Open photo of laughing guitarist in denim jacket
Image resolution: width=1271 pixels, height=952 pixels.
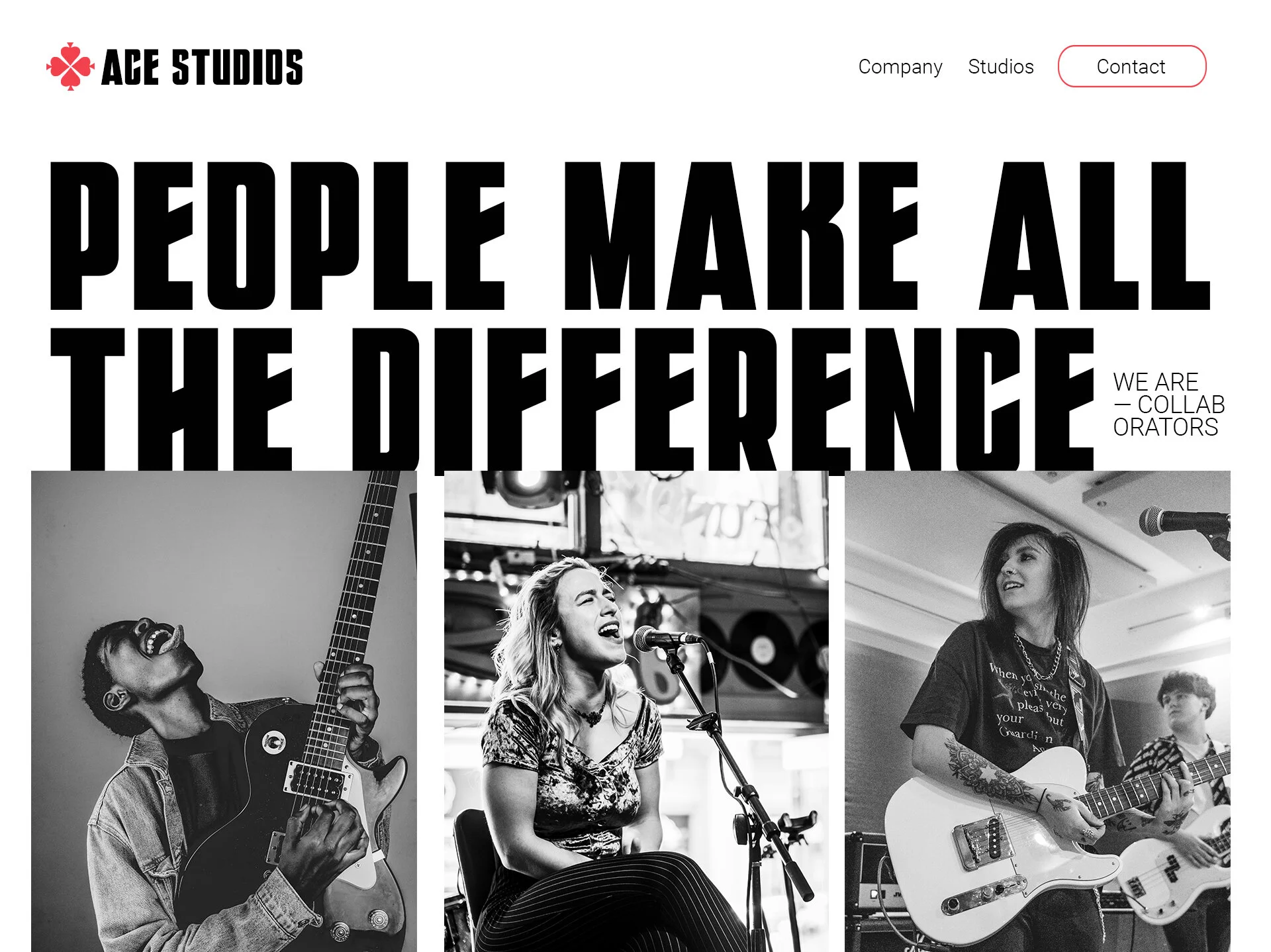point(224,711)
